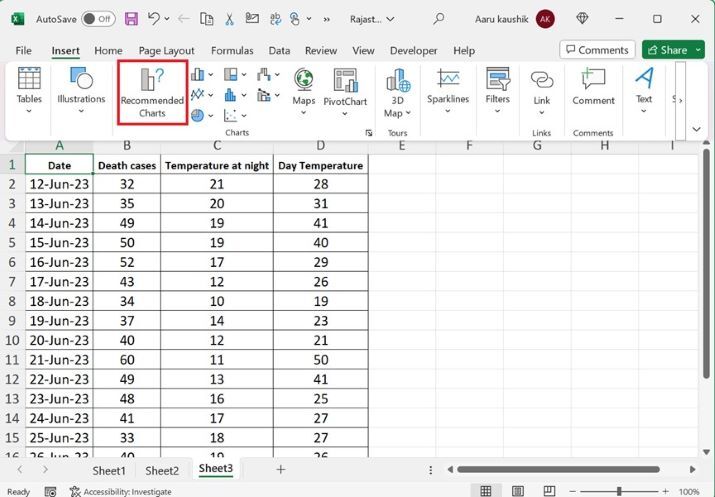The image size is (715, 497).
Task: Open the 3D Map tool
Action: click(398, 93)
